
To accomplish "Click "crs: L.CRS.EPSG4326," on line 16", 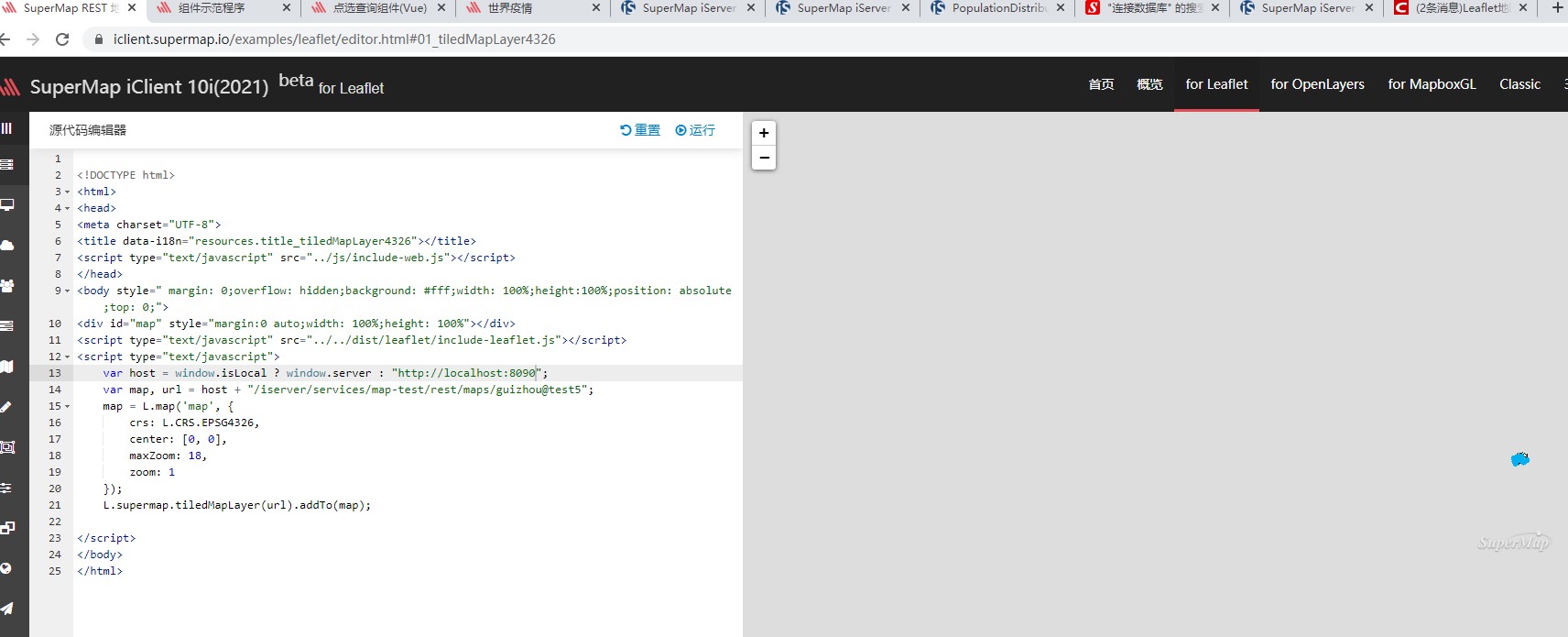I will click(x=194, y=423).
